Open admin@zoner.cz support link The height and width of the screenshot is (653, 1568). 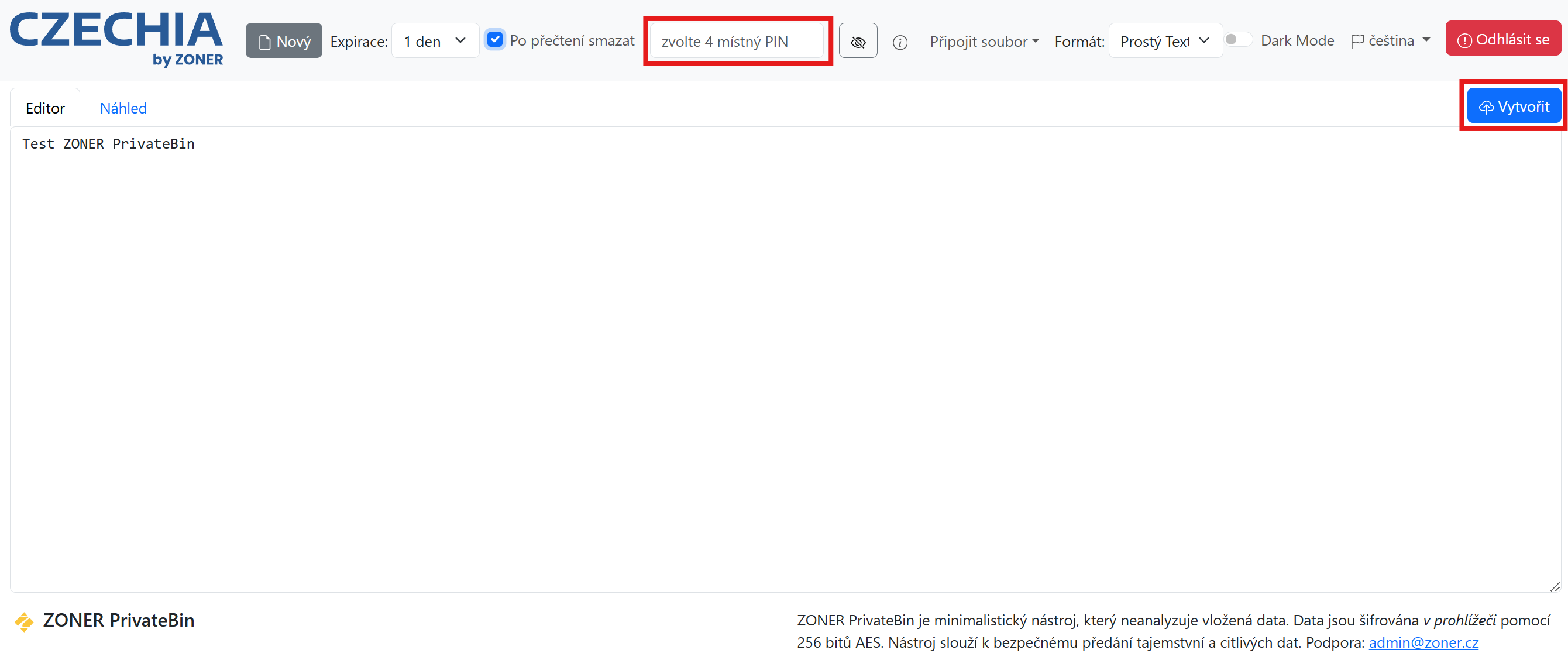click(1422, 642)
